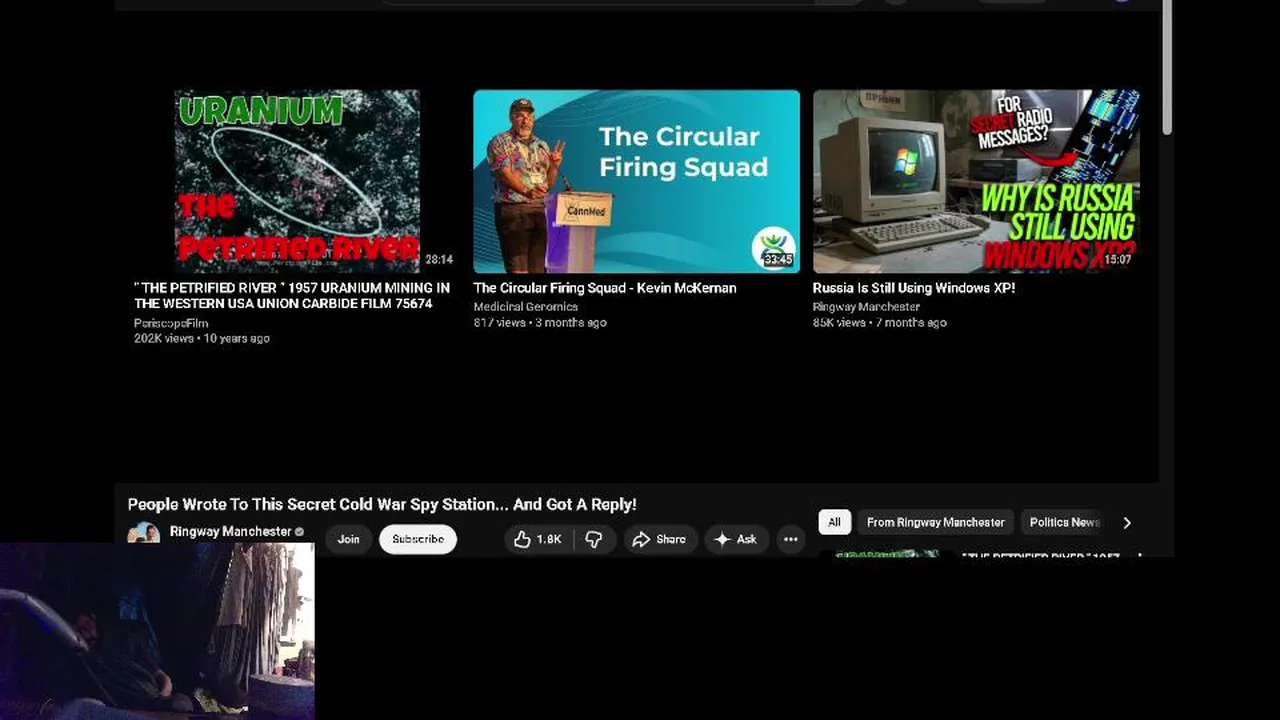
Task: Open Ringway Manchester channel avatar
Action: tap(144, 533)
